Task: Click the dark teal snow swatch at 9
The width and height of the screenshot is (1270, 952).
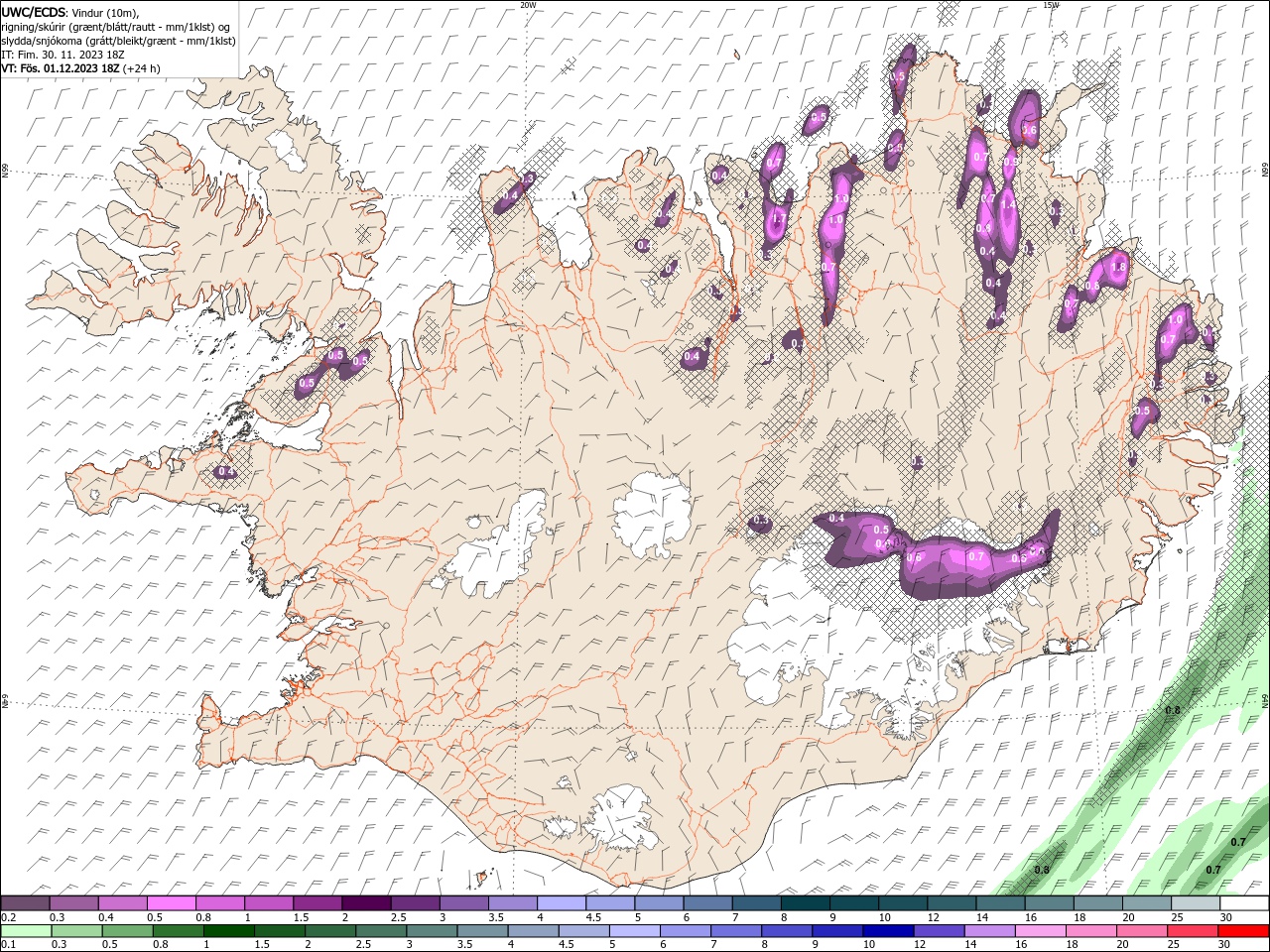Action: 806,903
